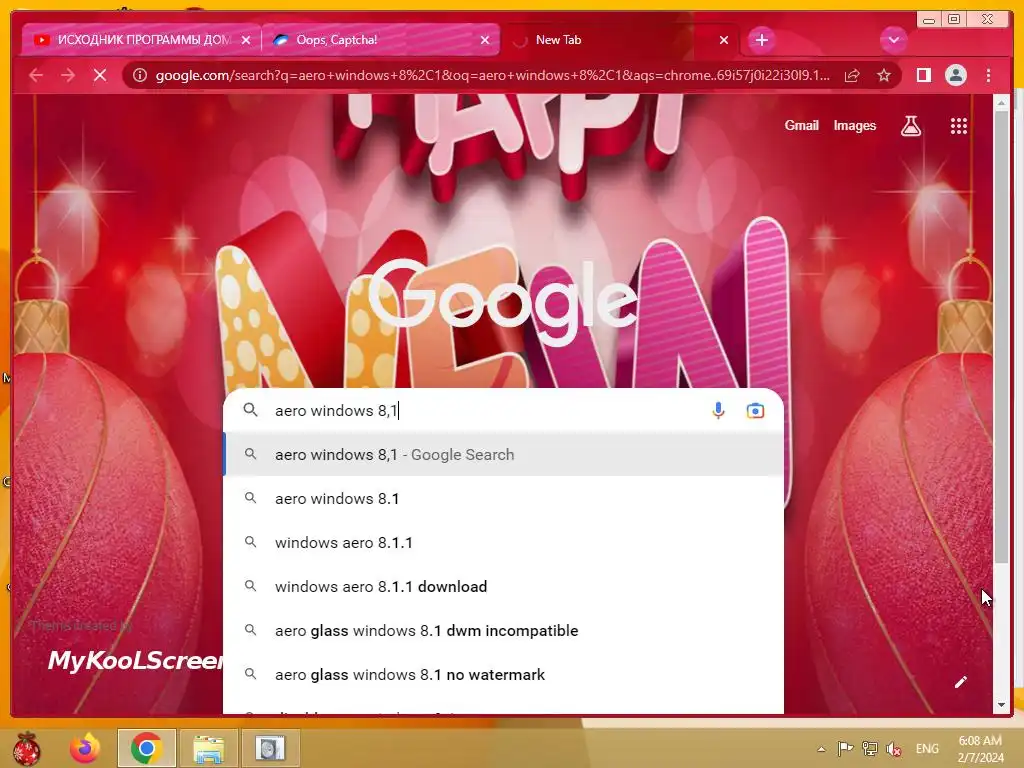Pick suggestion 'windows aero 8.1.1'
The height and width of the screenshot is (768, 1024).
(x=503, y=543)
